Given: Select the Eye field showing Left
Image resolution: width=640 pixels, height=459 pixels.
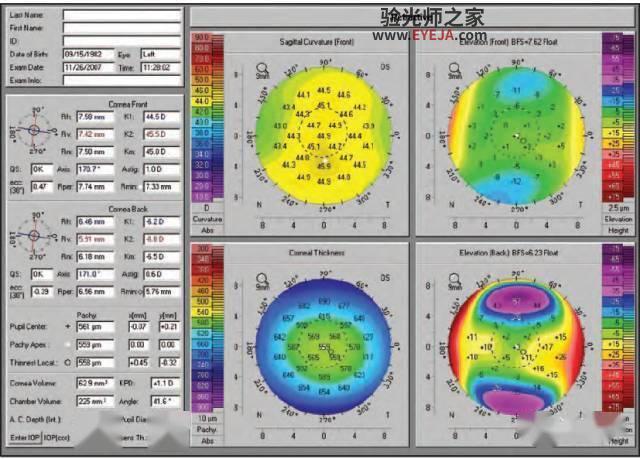Looking at the screenshot, I should 160,54.
